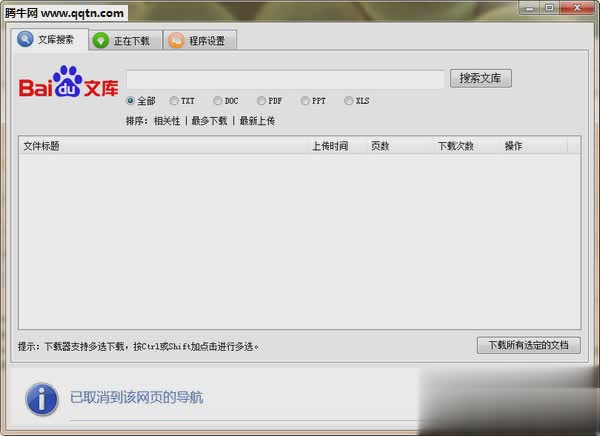Viewport: 600px width, 436px height.
Task: Select the PDF radio button
Action: (261, 101)
